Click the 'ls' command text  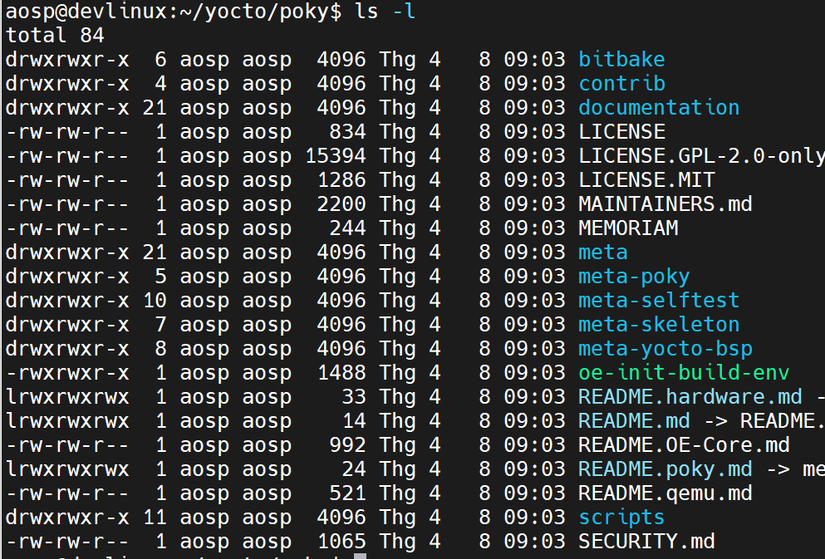click(x=367, y=12)
